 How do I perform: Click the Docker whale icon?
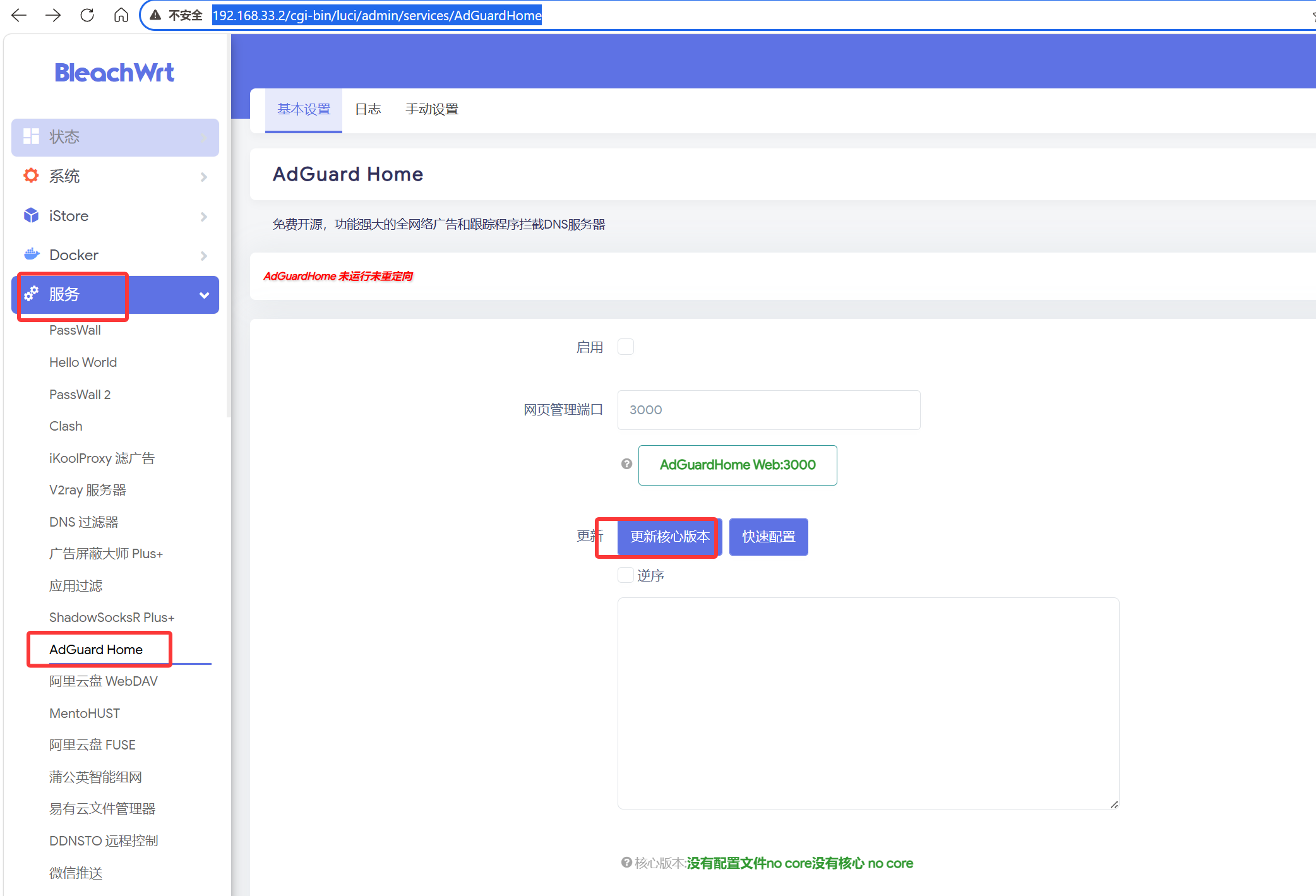[31, 254]
